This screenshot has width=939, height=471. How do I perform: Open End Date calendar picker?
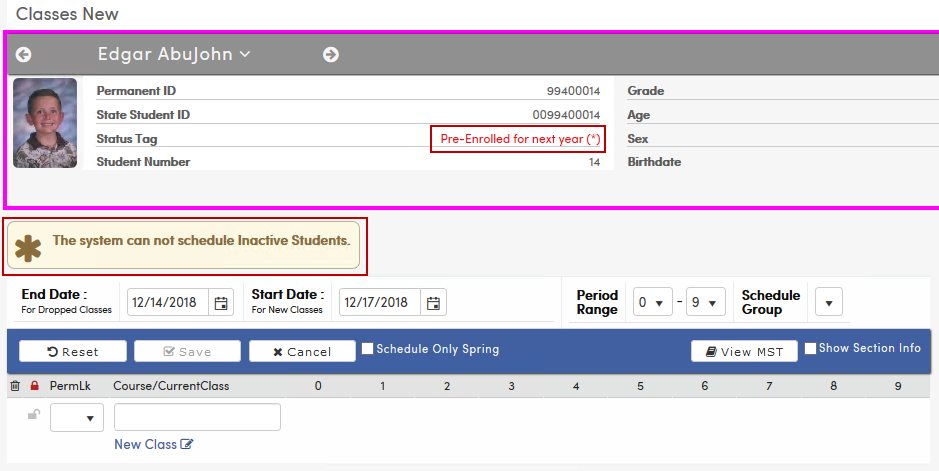coord(221,302)
